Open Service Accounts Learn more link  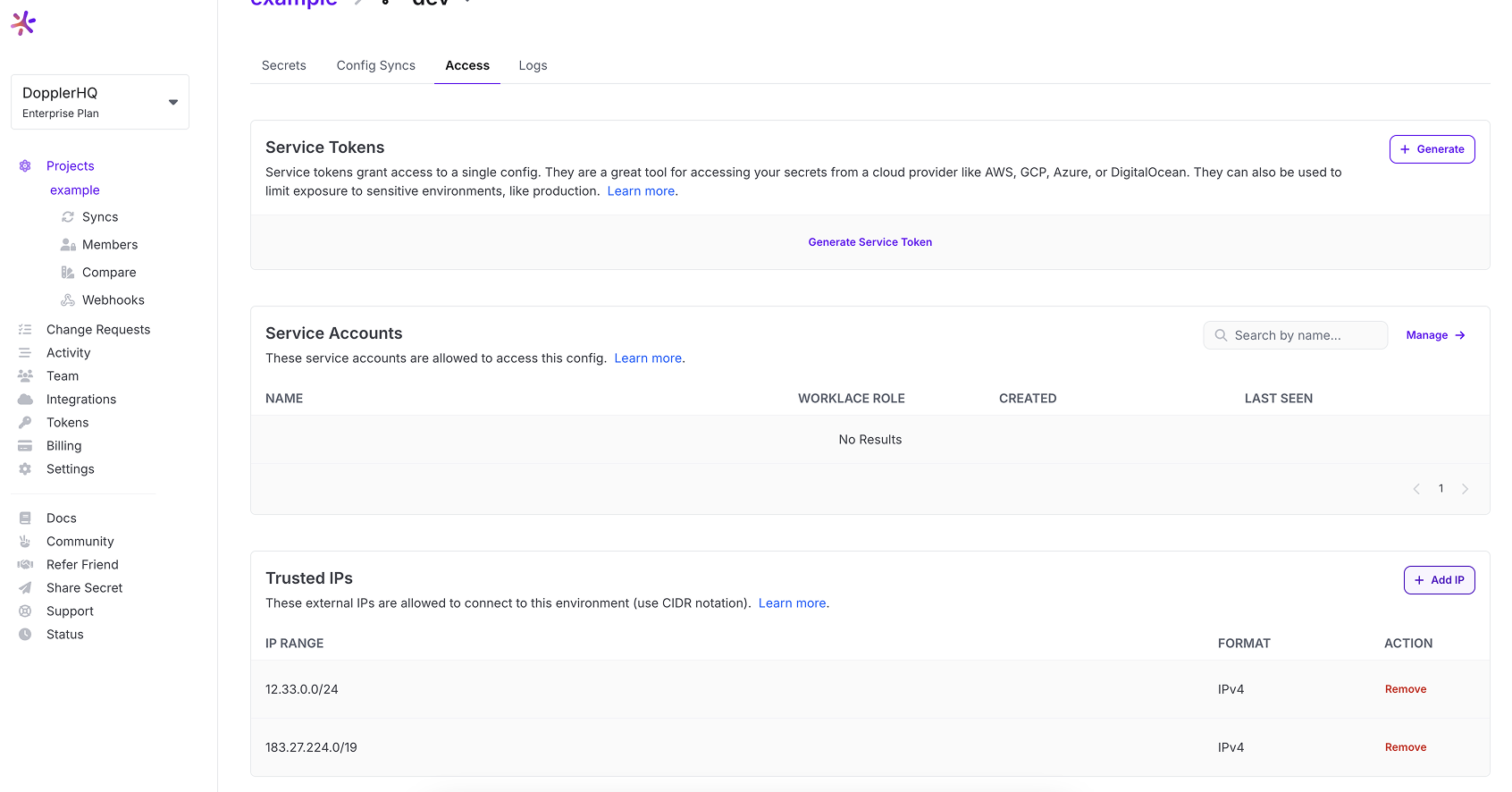point(648,358)
